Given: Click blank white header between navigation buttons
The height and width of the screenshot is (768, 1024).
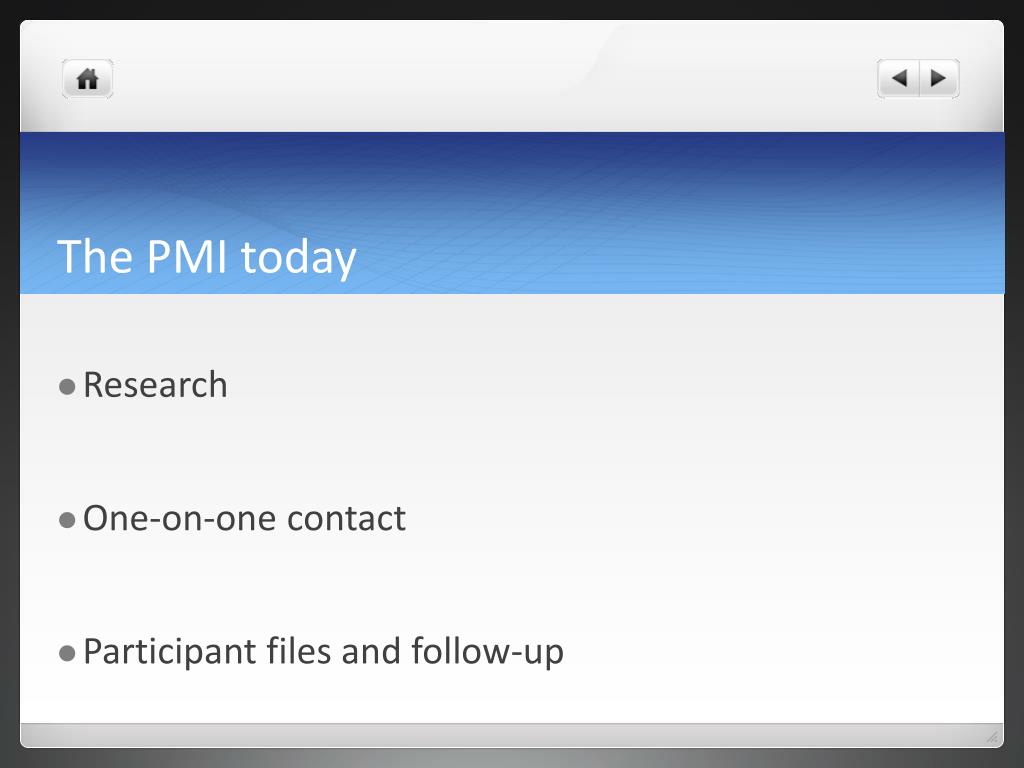Looking at the screenshot, I should pyautogui.click(x=496, y=78).
